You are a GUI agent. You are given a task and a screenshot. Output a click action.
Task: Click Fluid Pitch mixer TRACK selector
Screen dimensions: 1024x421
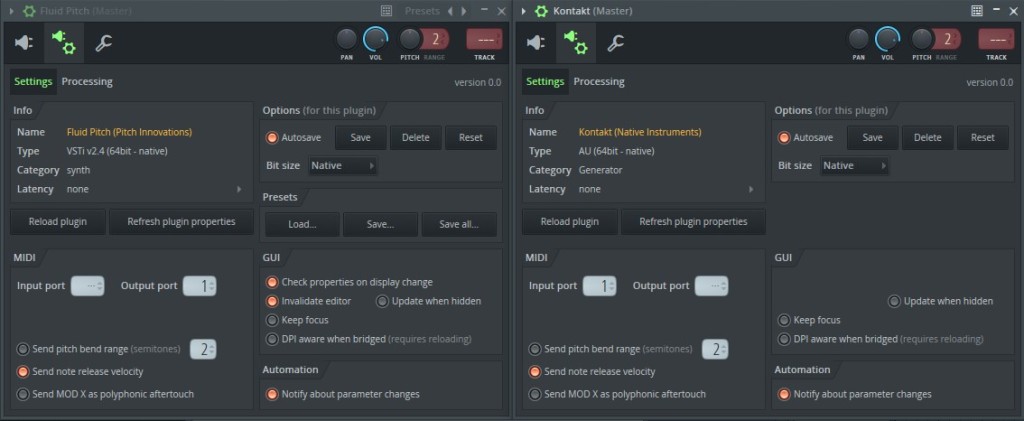484,39
